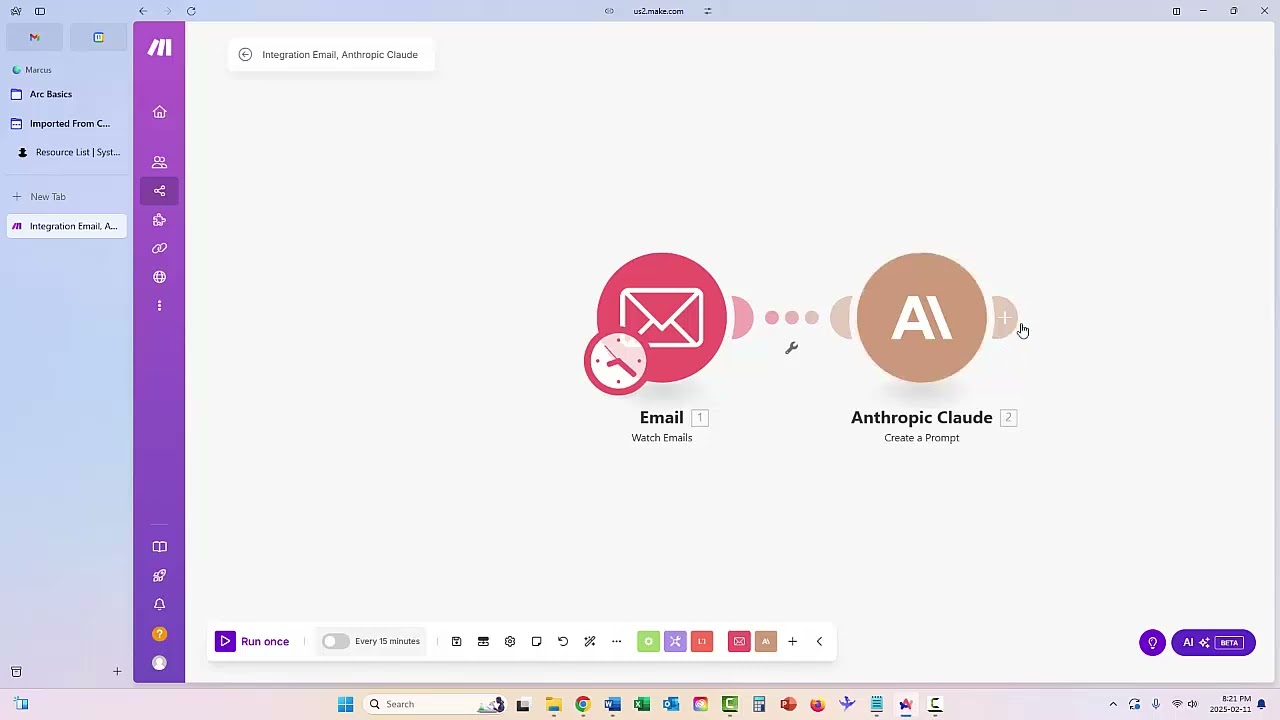Open Templates puzzle icon in sidebar
Viewport: 1280px width, 720px height.
pyautogui.click(x=159, y=220)
